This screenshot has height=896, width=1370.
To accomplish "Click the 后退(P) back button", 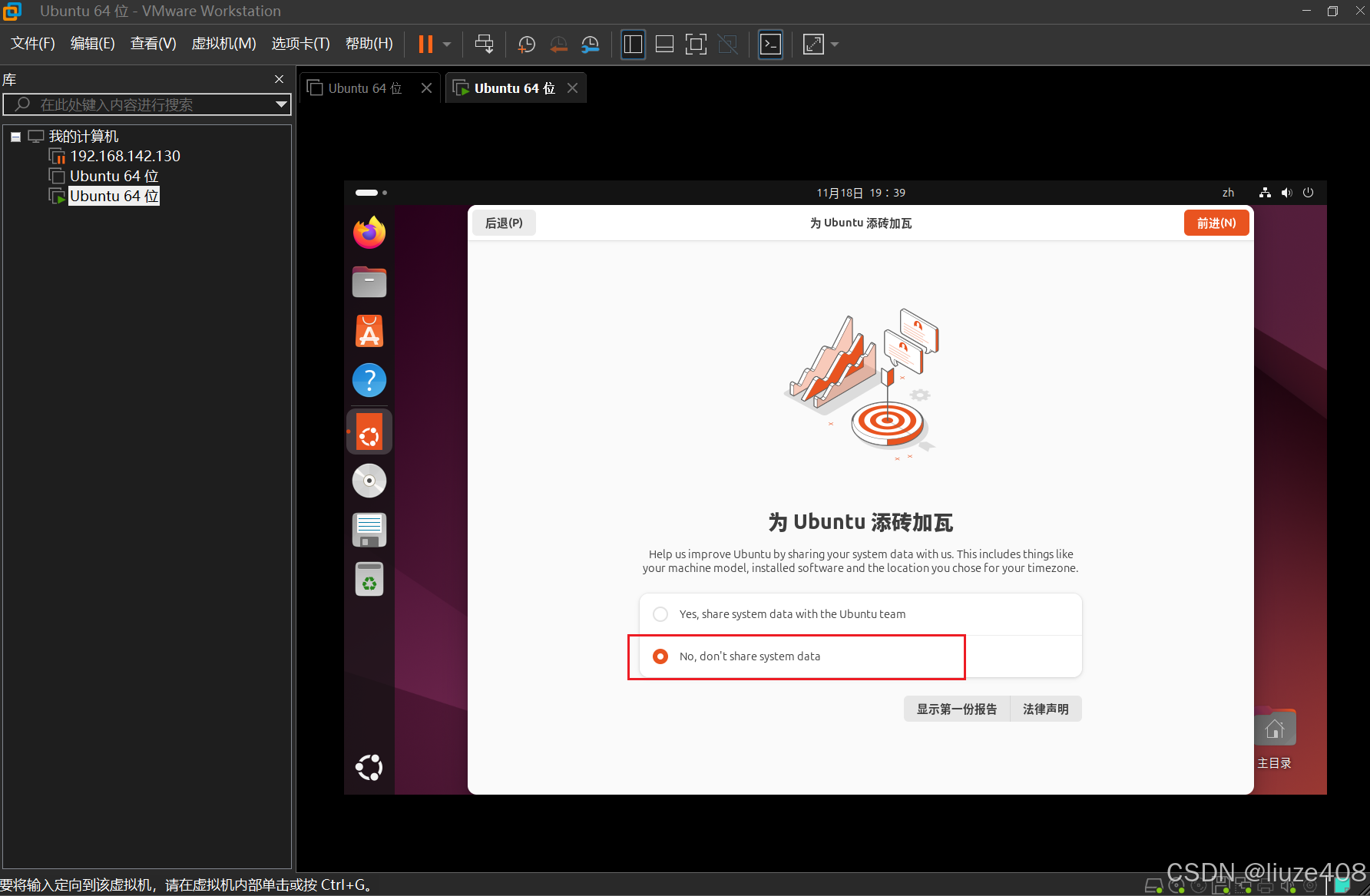I will (x=504, y=223).
